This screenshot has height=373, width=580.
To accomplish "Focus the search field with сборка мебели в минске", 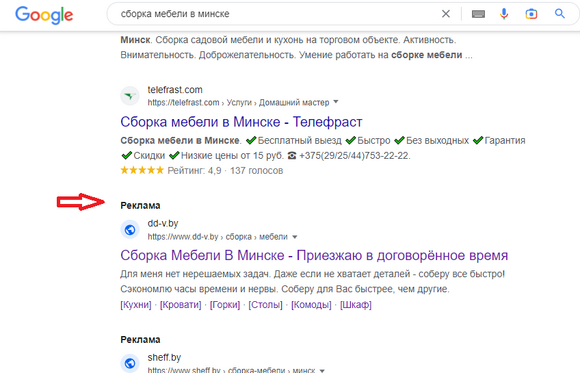I will click(274, 14).
